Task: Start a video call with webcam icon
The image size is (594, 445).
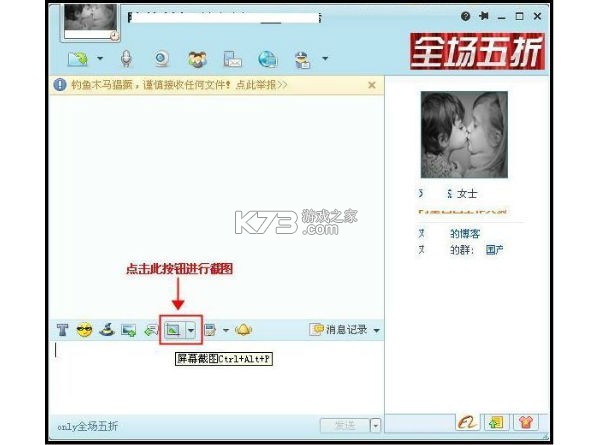Action: (x=162, y=59)
